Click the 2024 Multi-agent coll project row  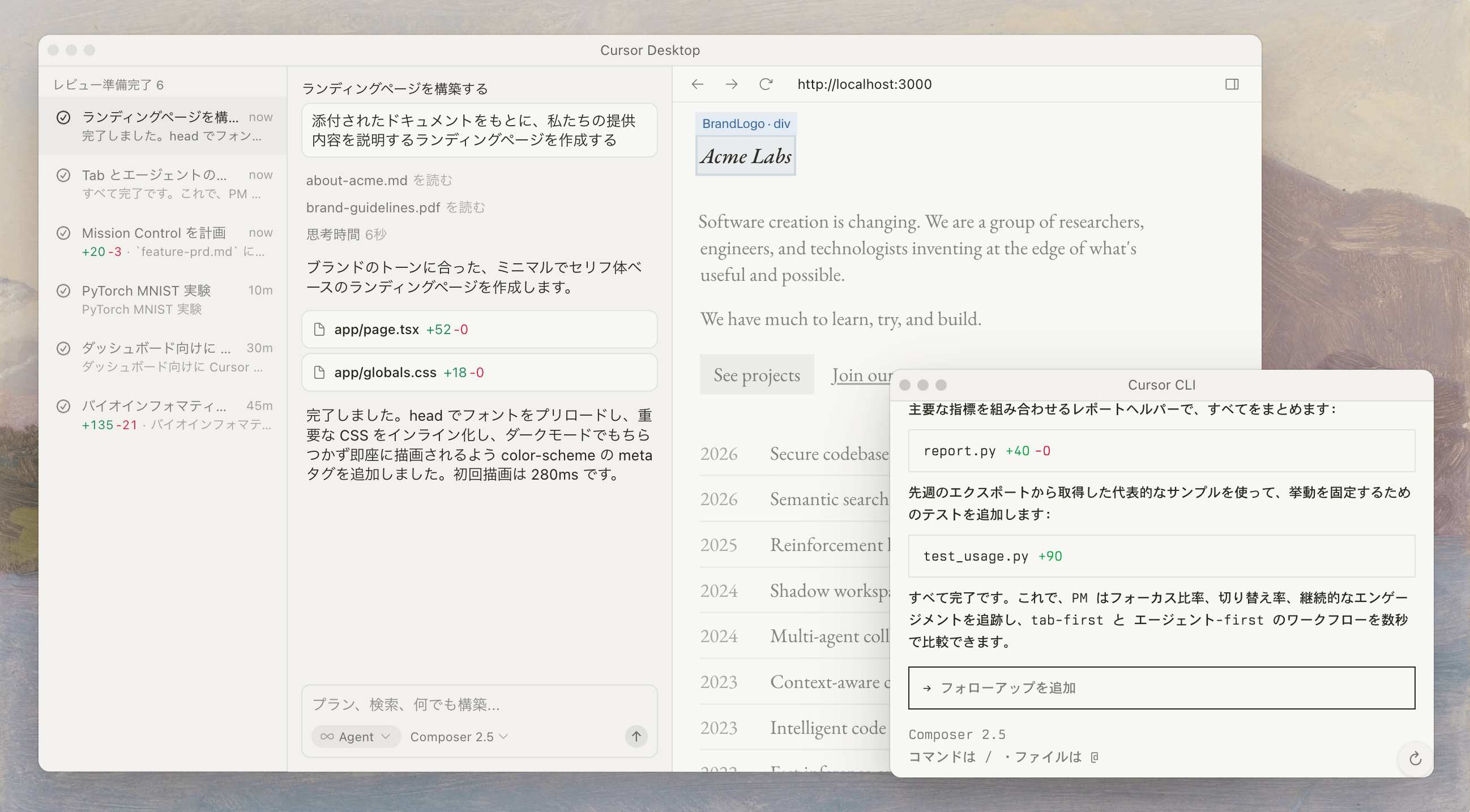[794, 636]
